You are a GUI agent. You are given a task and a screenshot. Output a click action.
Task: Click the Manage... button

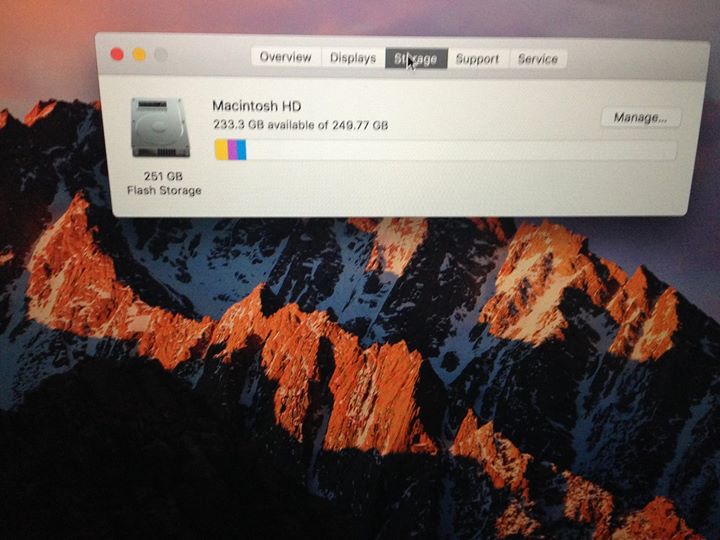pyautogui.click(x=641, y=118)
